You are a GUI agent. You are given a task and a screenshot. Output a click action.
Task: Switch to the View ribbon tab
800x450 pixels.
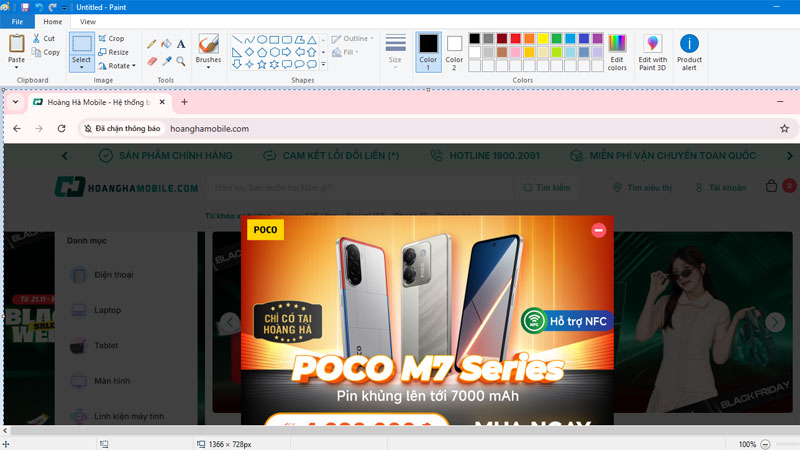click(x=88, y=21)
